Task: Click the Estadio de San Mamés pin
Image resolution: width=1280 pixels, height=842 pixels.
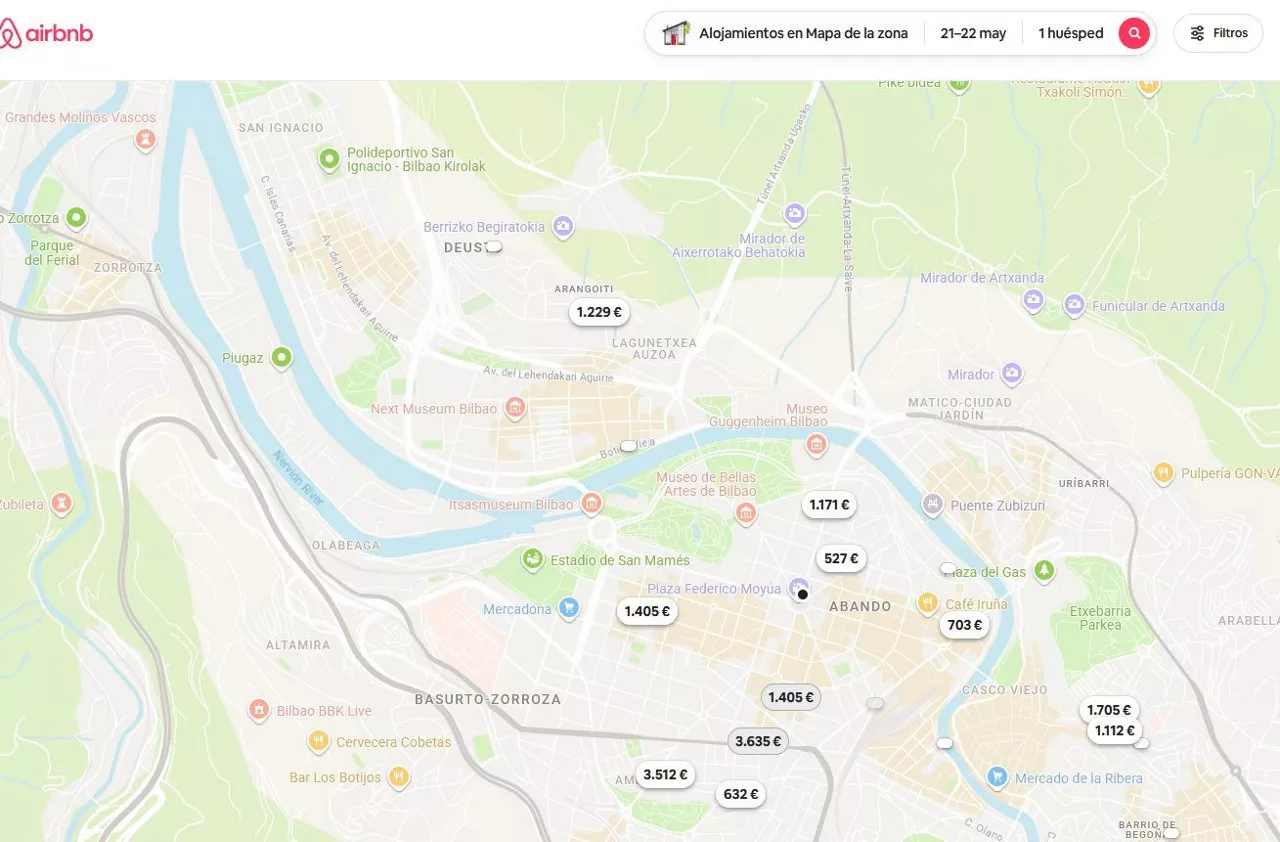Action: [533, 558]
